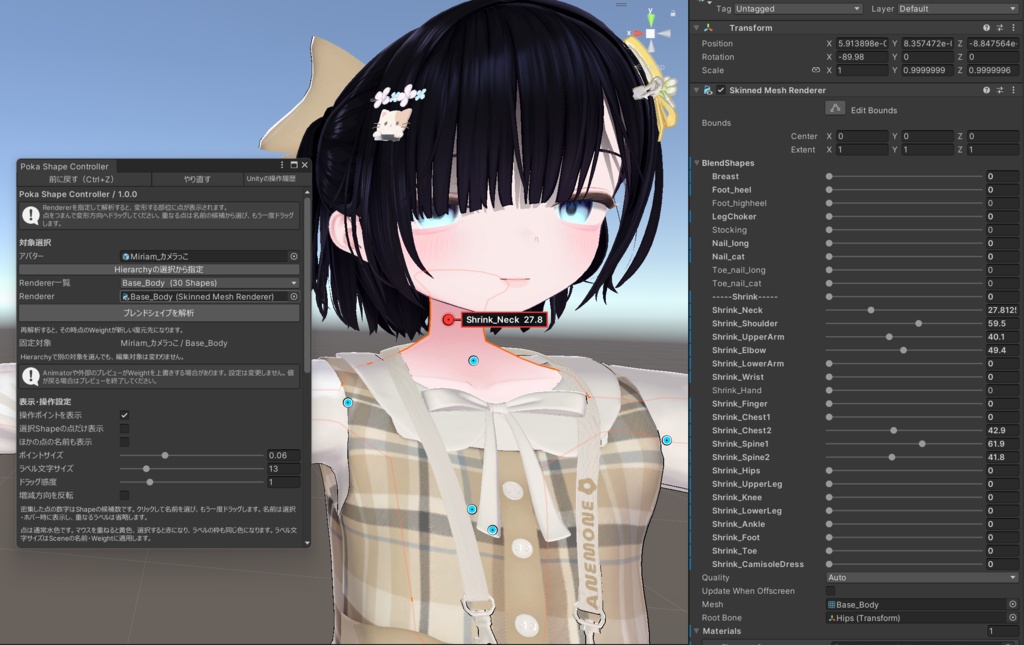Open Poka Shape Controller window kebab menu
1024x645 pixels.
[x=282, y=165]
